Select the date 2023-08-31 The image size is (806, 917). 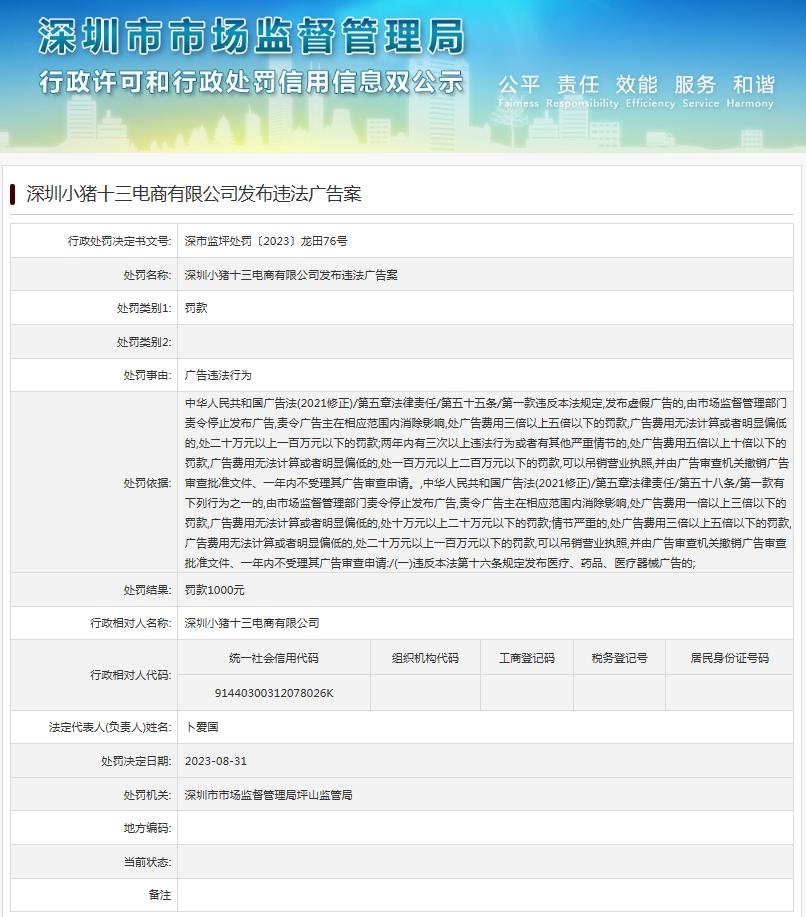tap(216, 761)
